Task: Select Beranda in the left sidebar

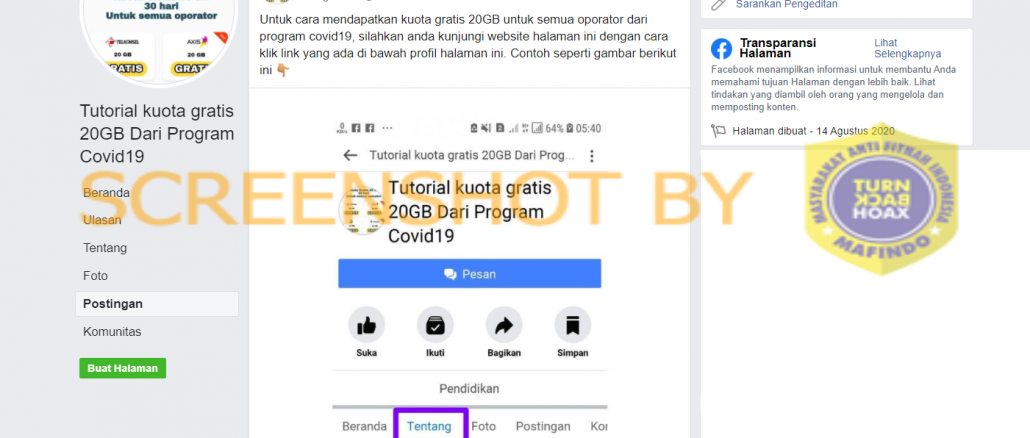Action: (106, 193)
